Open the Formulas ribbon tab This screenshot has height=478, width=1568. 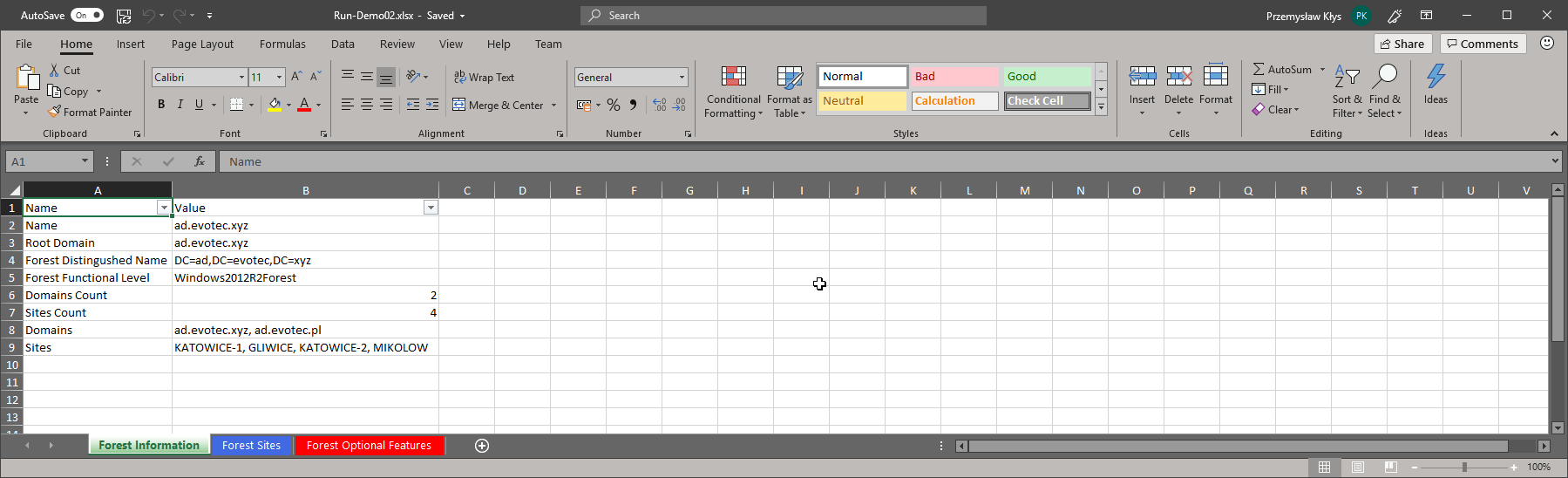pyautogui.click(x=282, y=44)
